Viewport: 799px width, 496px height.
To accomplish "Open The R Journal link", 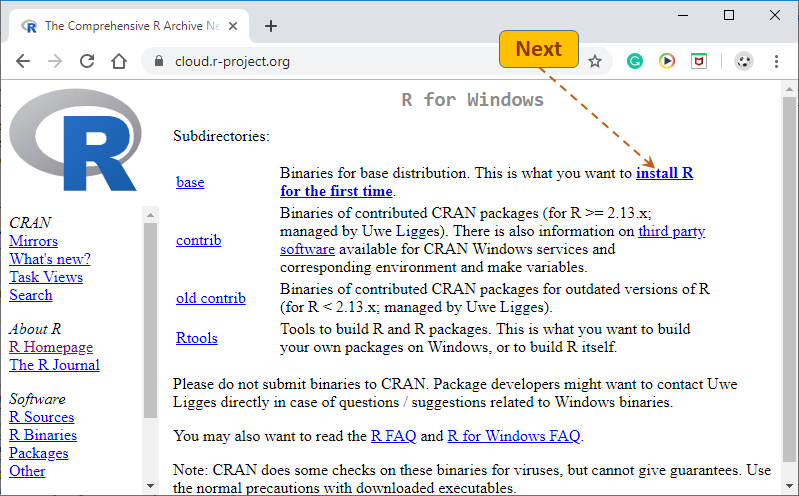I will 55,365.
